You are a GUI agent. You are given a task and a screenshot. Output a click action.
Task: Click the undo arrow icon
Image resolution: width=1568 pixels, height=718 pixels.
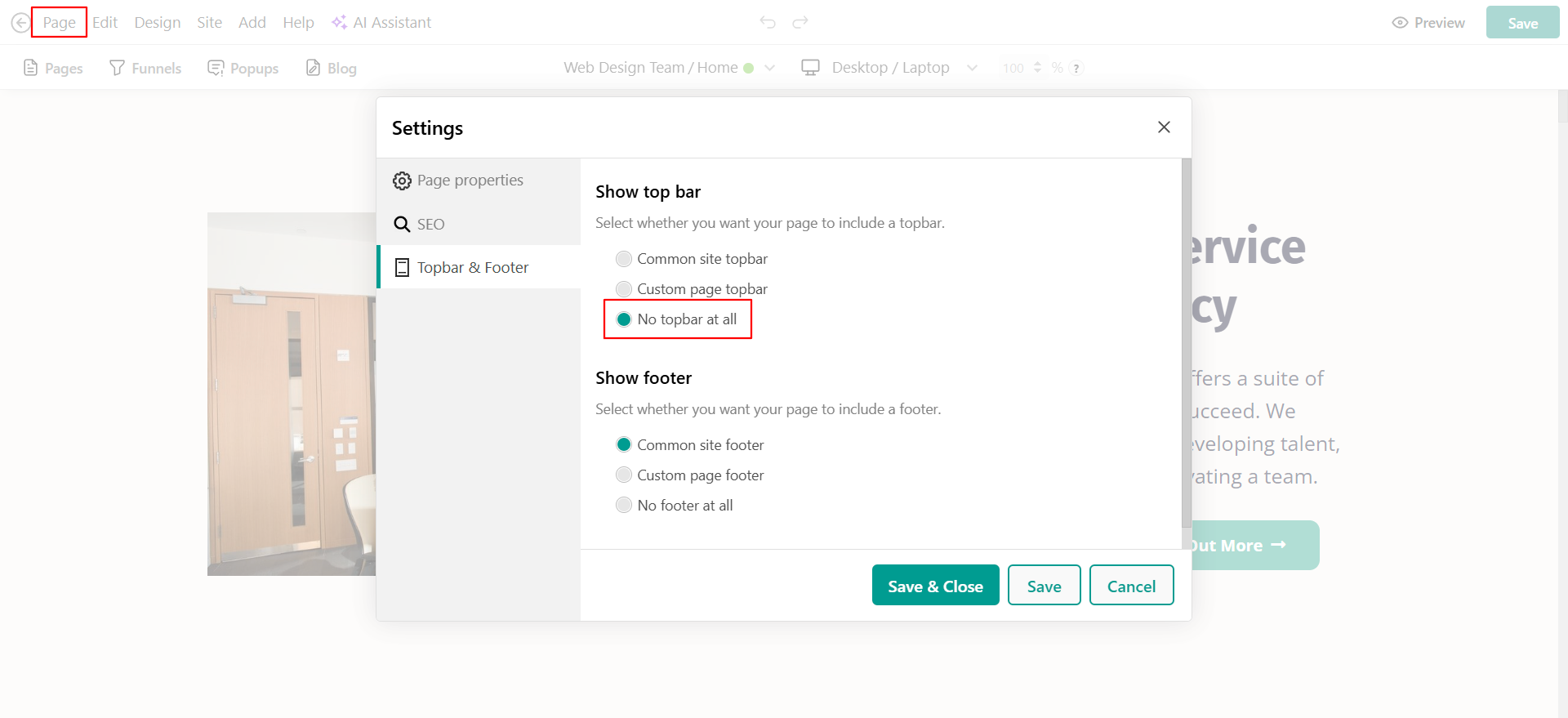click(768, 22)
